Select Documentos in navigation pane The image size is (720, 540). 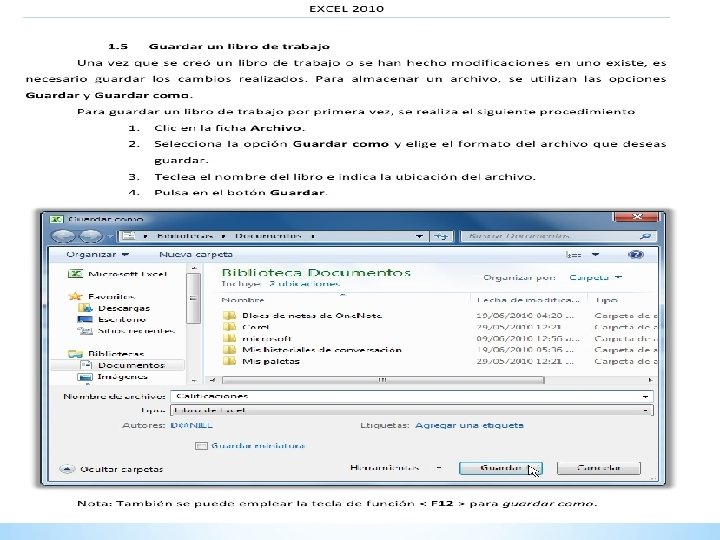(122, 365)
